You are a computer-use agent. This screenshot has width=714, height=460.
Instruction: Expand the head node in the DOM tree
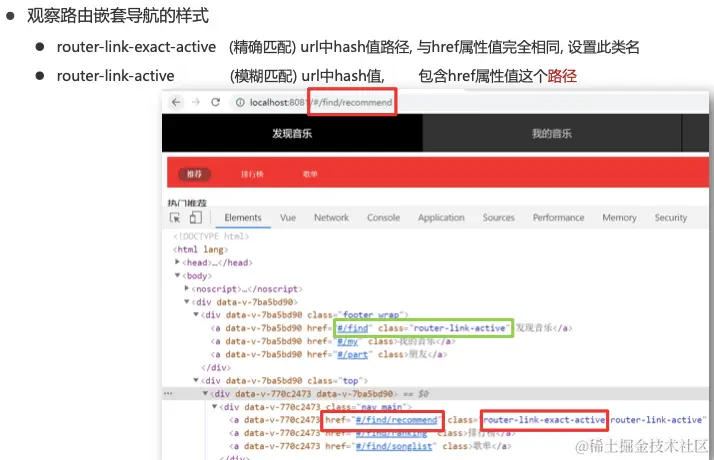[177, 262]
